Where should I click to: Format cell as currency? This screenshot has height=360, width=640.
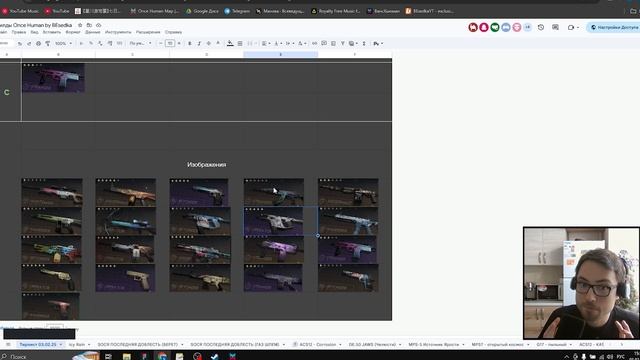click(81, 43)
